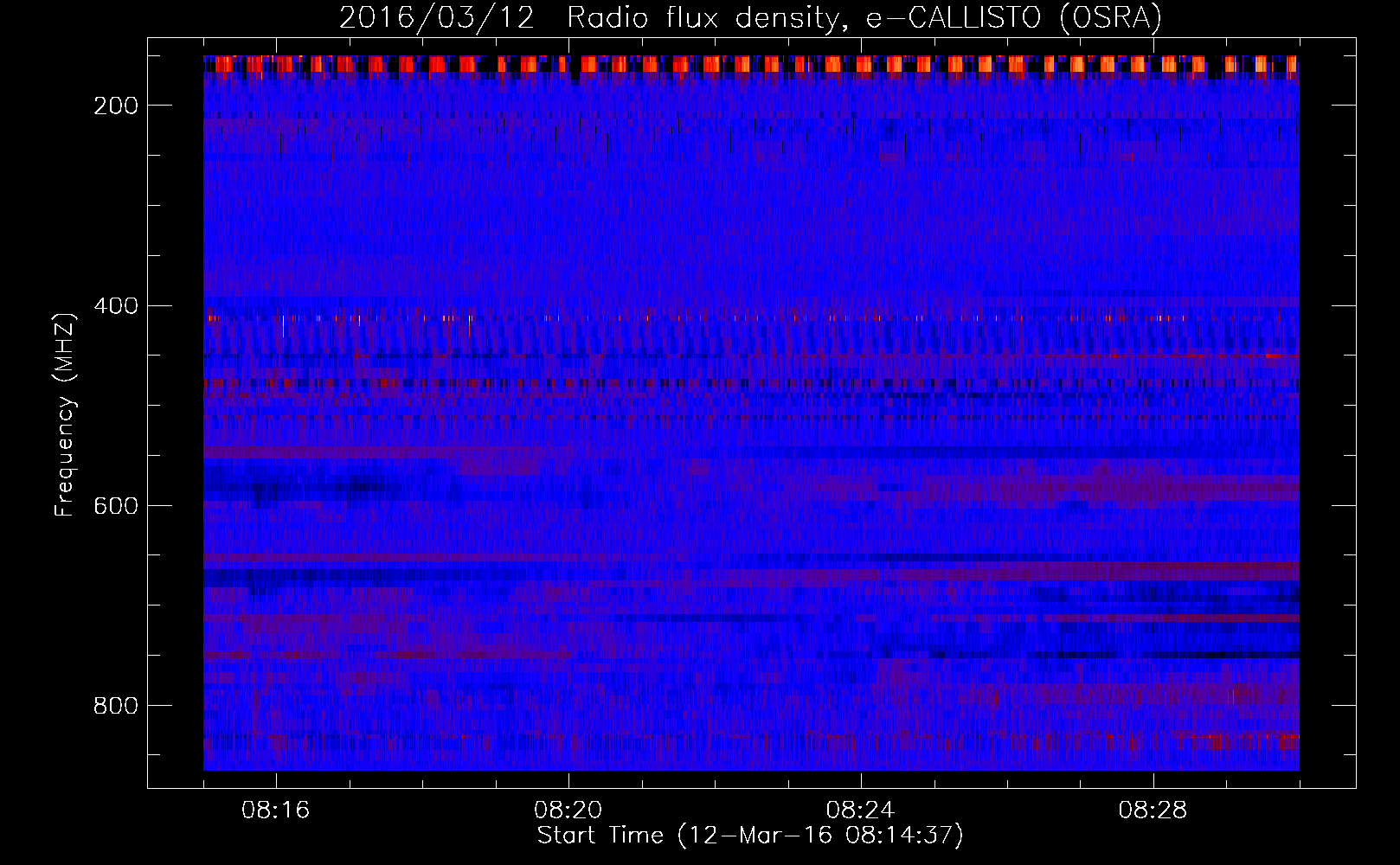Click the "400" frequency tick label
This screenshot has width=1400, height=865.
(116, 305)
